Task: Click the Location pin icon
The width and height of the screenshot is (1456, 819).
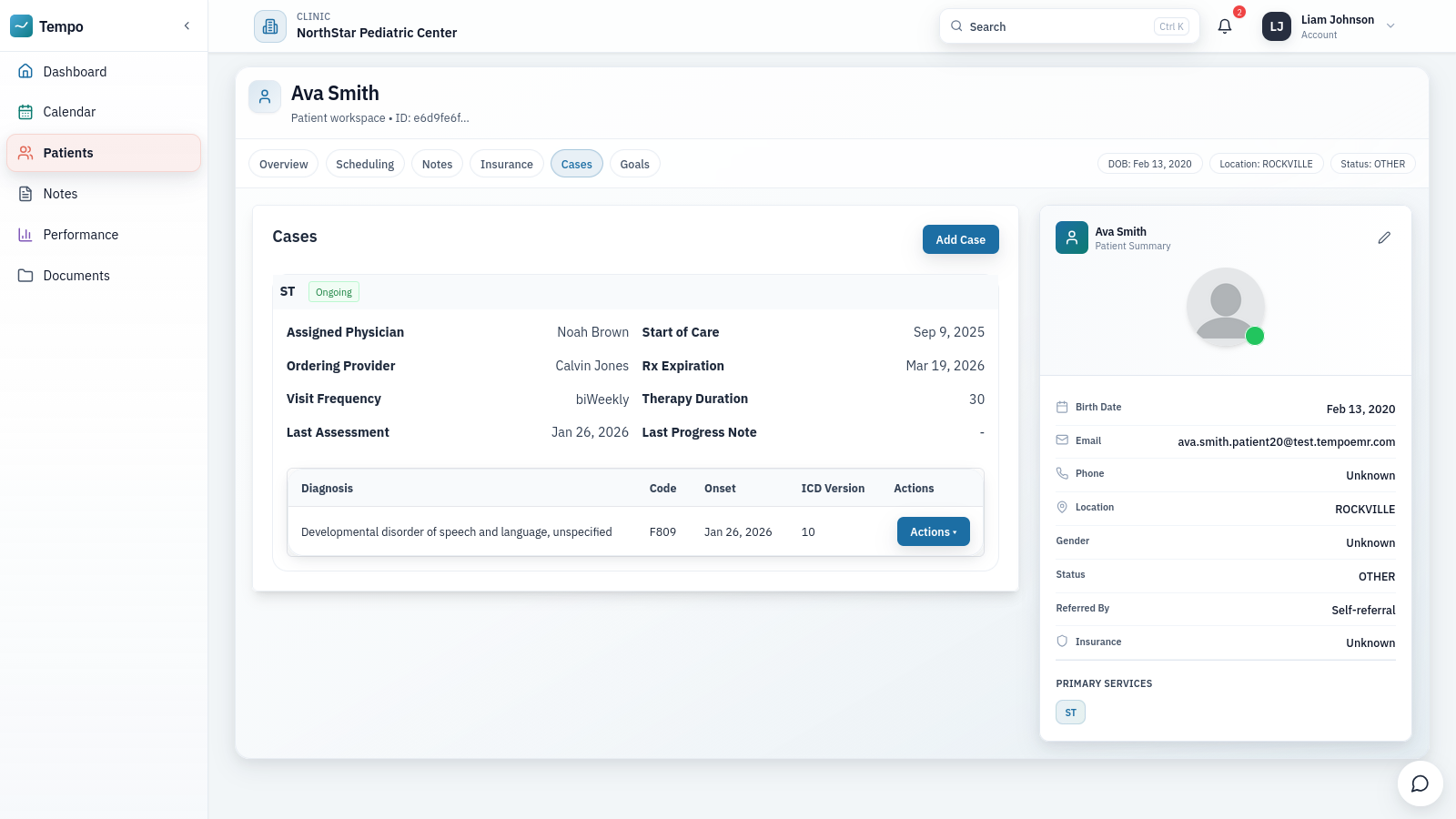Action: 1062,507
